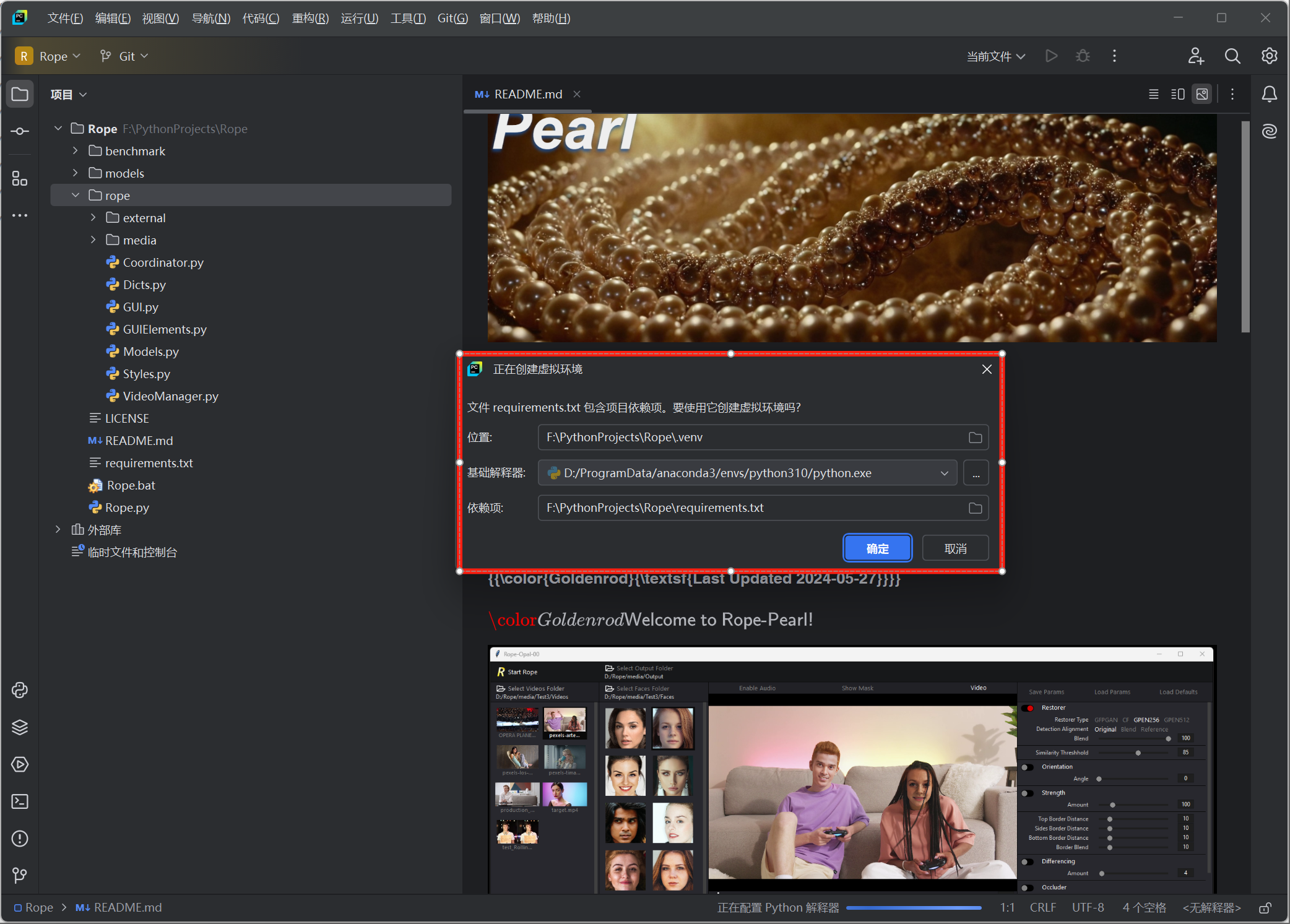This screenshot has width=1290, height=924.
Task: Open the Git branch dropdown
Action: [125, 56]
